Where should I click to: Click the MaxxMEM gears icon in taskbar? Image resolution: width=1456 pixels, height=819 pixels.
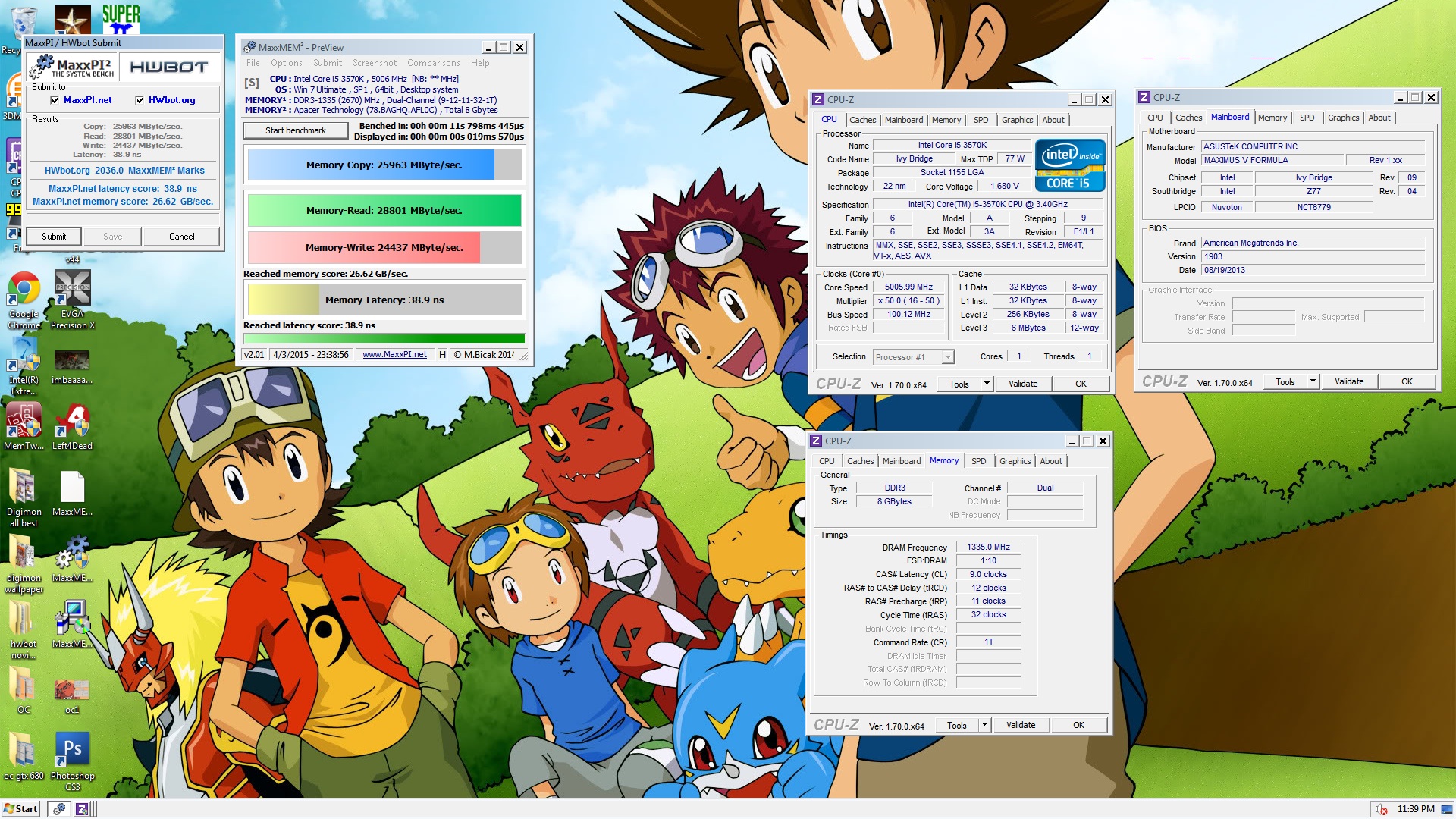coord(59,808)
